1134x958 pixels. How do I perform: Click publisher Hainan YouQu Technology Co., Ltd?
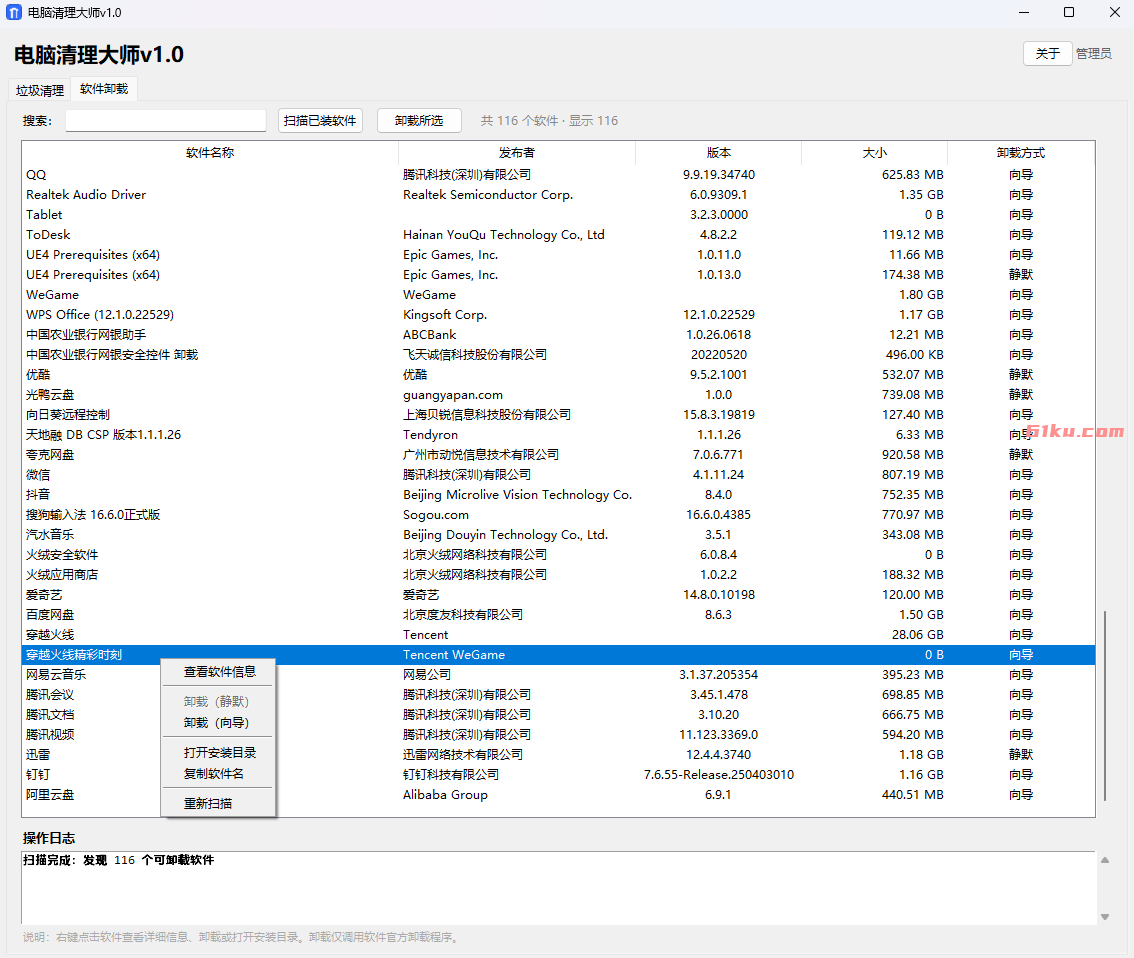click(503, 235)
